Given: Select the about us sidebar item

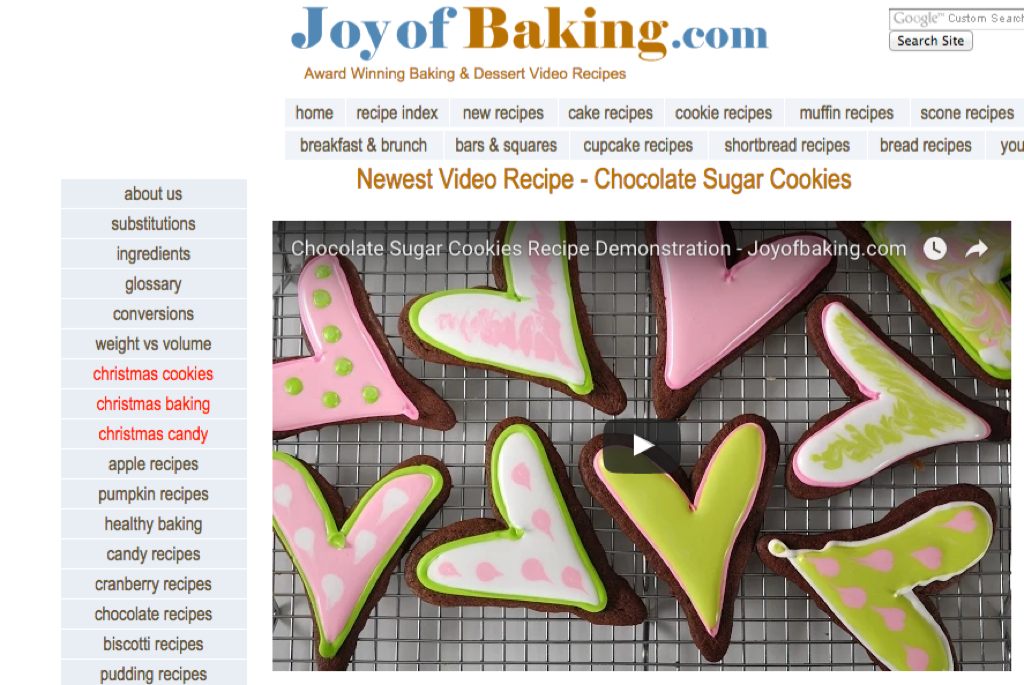Looking at the screenshot, I should 153,194.
